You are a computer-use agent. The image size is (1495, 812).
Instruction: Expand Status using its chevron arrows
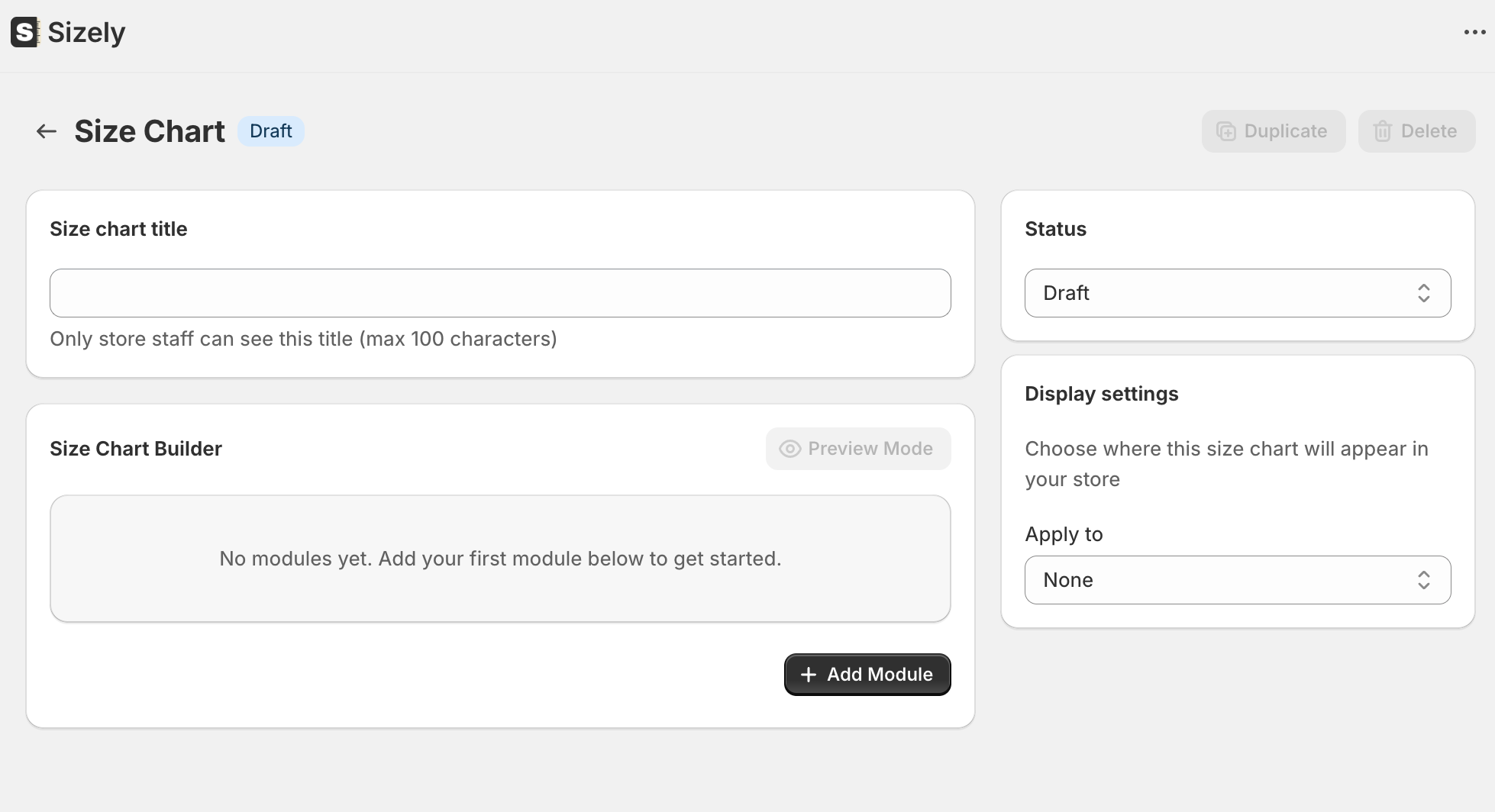pyautogui.click(x=1423, y=293)
